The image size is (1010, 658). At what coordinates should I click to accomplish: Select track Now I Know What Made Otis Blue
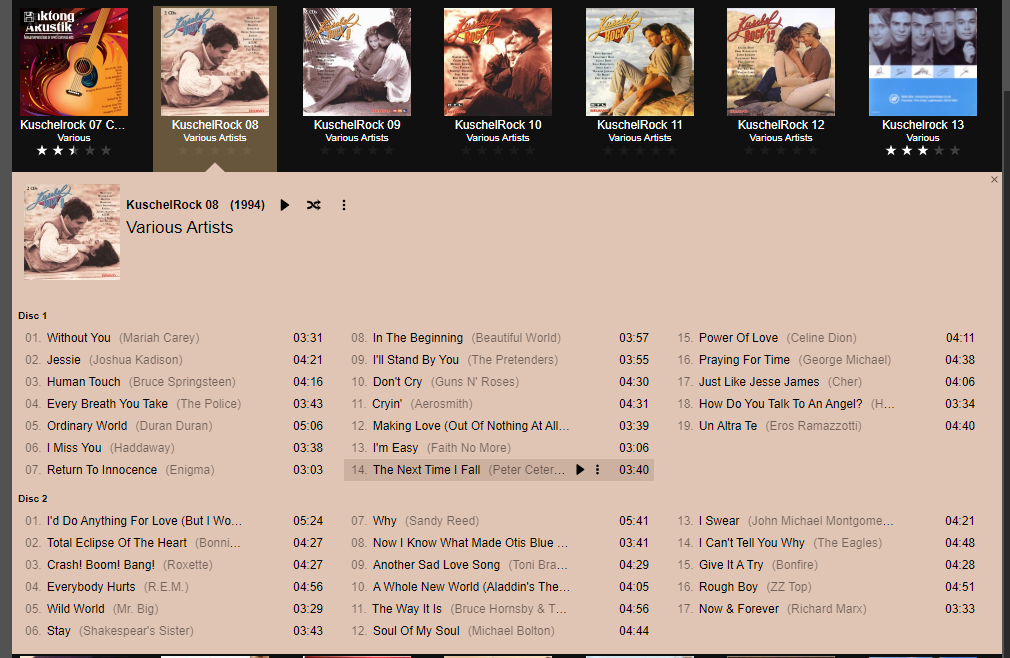click(x=499, y=543)
